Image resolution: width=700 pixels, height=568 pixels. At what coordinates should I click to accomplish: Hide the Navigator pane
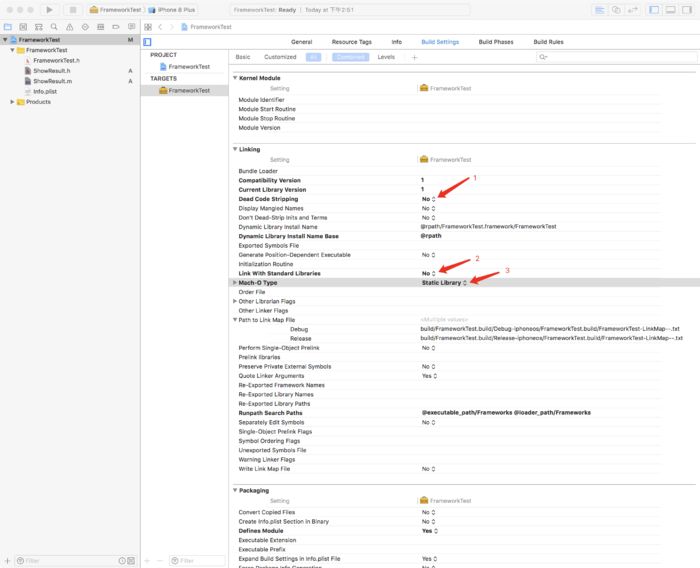(x=654, y=10)
